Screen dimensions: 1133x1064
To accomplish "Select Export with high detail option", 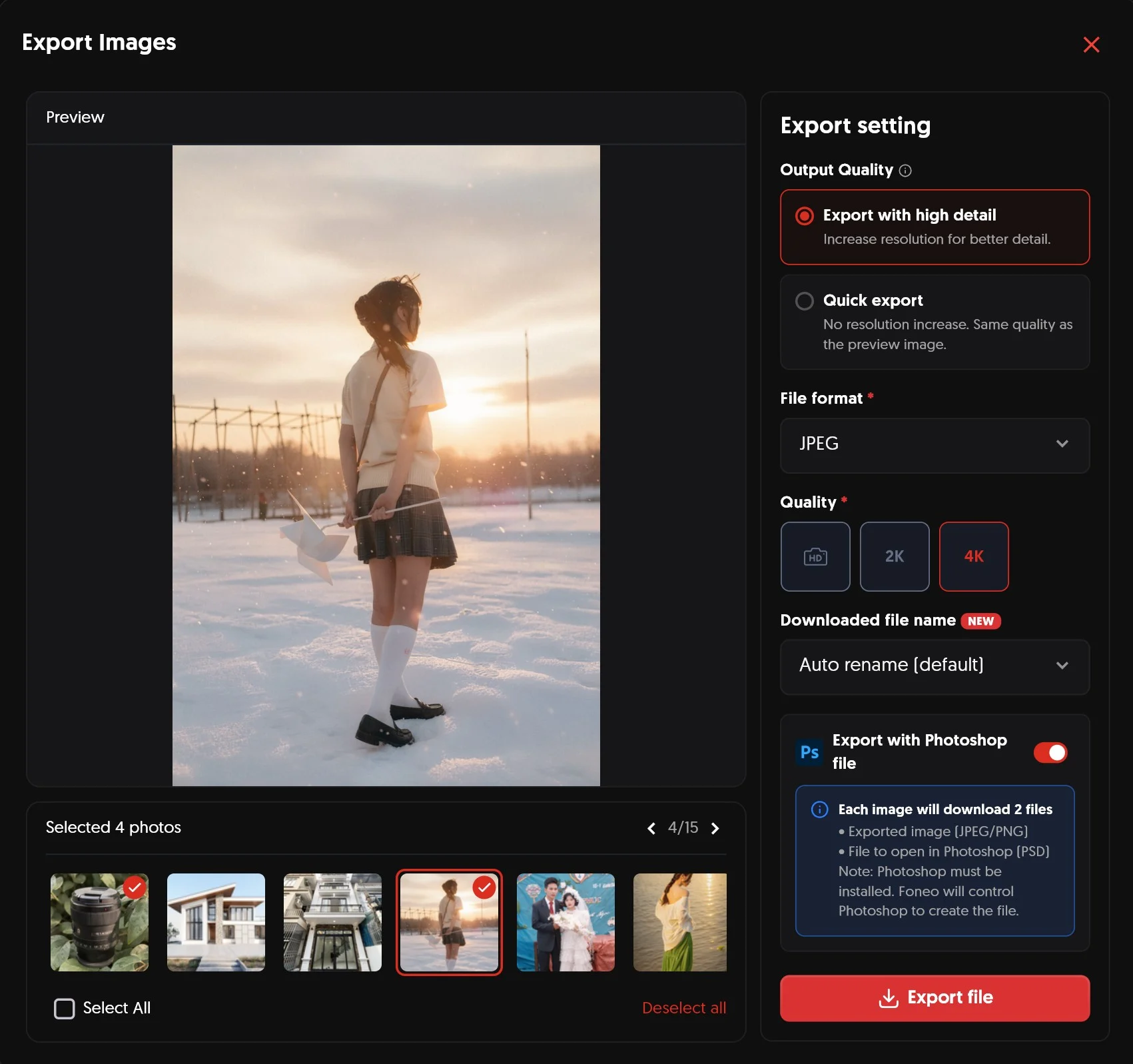I will [935, 227].
